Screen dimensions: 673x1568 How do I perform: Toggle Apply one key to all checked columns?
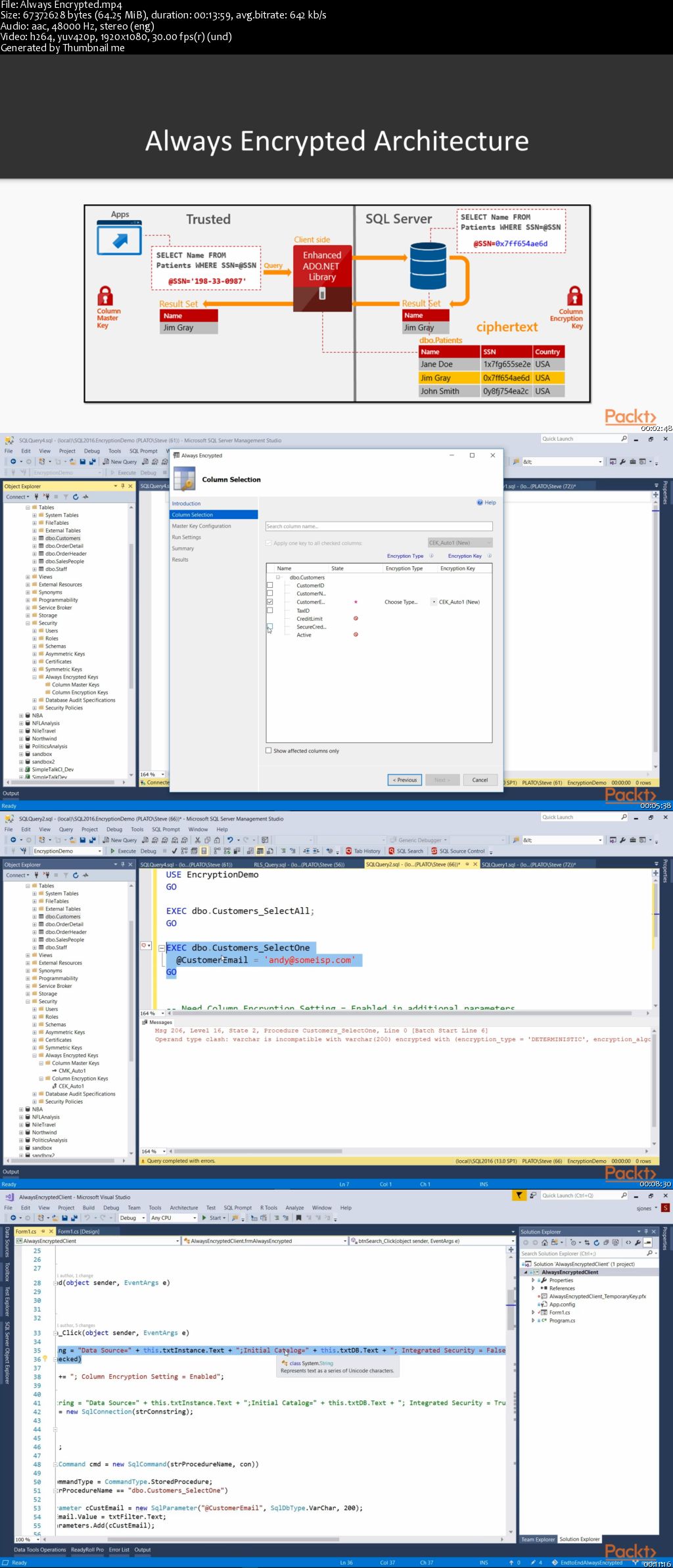point(268,543)
